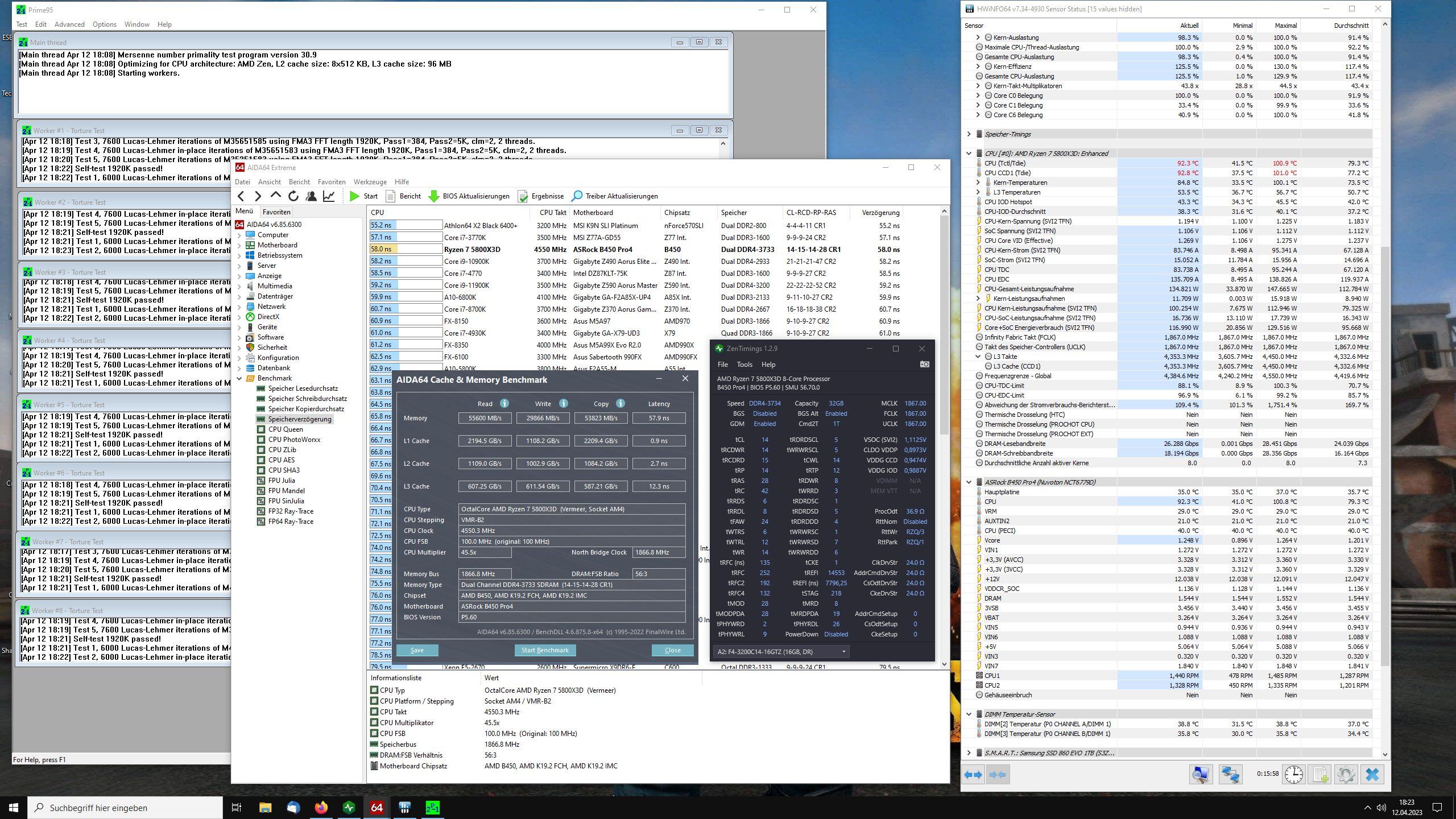Image resolution: width=1456 pixels, height=819 pixels.
Task: Click Close button in benchmark dialog
Action: coord(672,650)
